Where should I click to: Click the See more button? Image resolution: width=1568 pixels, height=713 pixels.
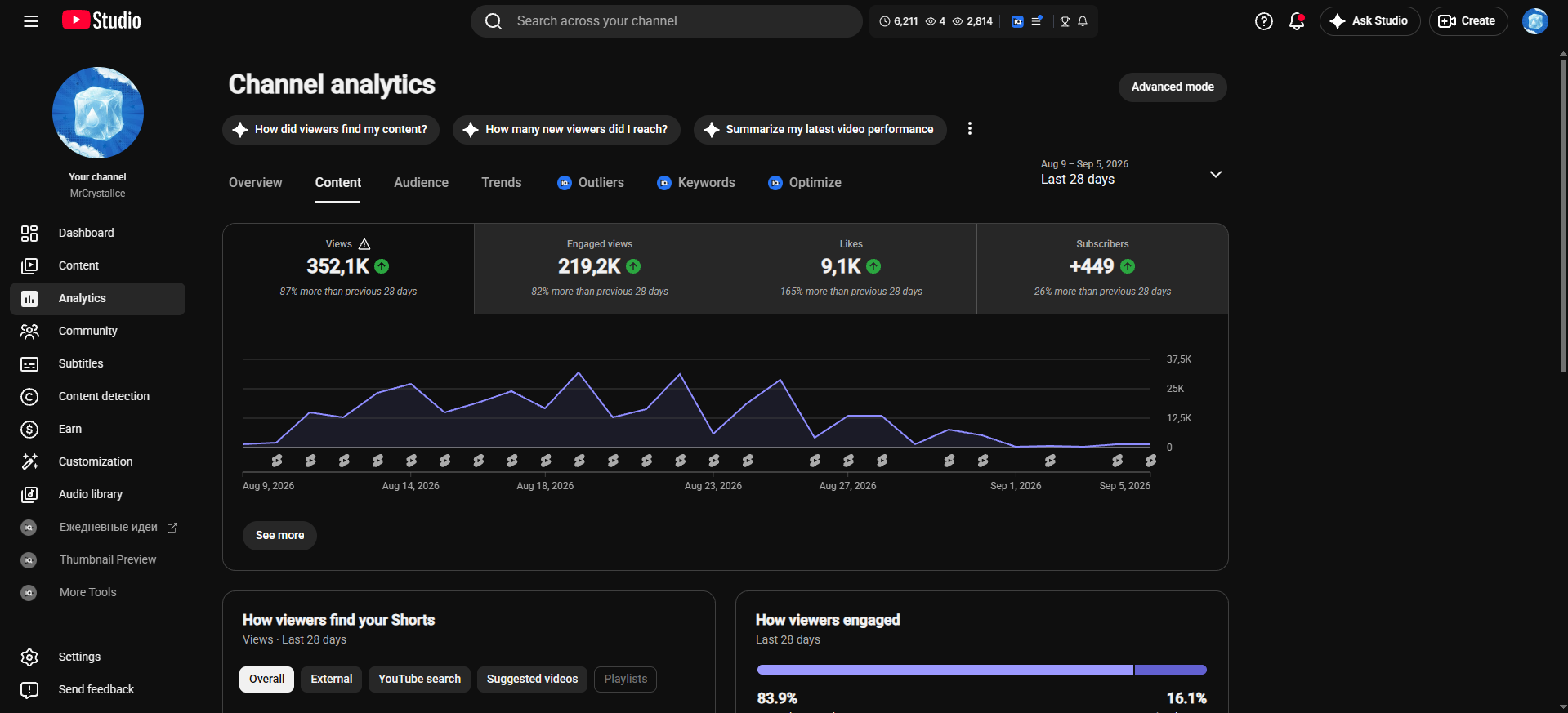(279, 535)
